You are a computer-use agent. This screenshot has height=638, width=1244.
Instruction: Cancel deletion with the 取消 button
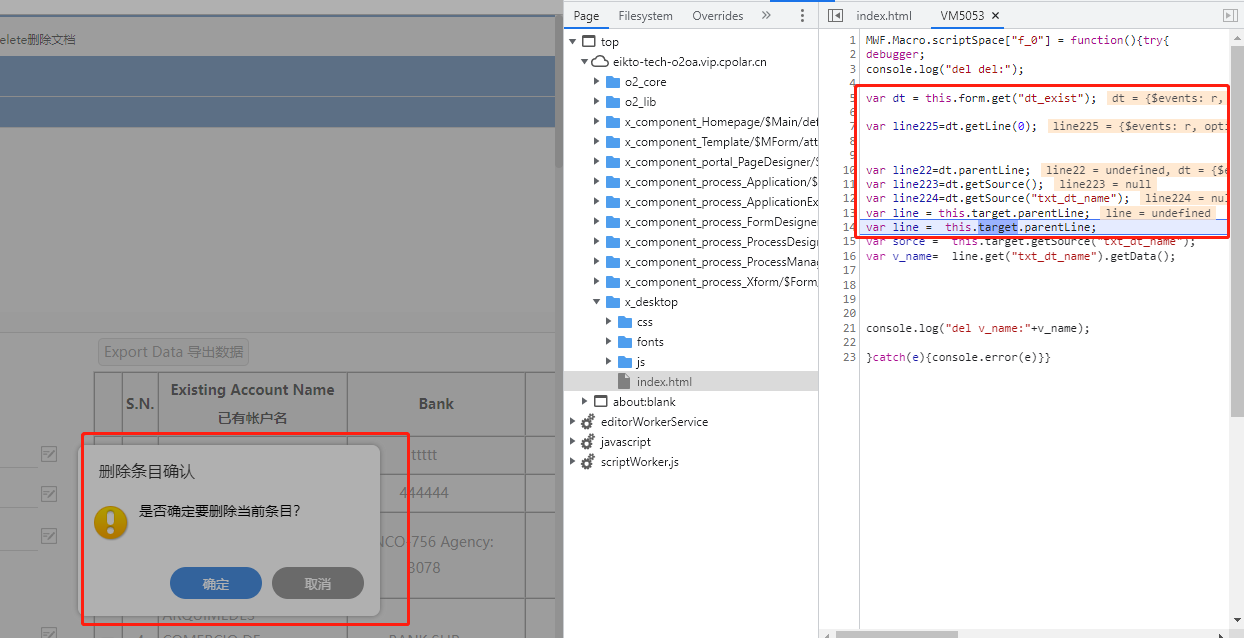[318, 584]
